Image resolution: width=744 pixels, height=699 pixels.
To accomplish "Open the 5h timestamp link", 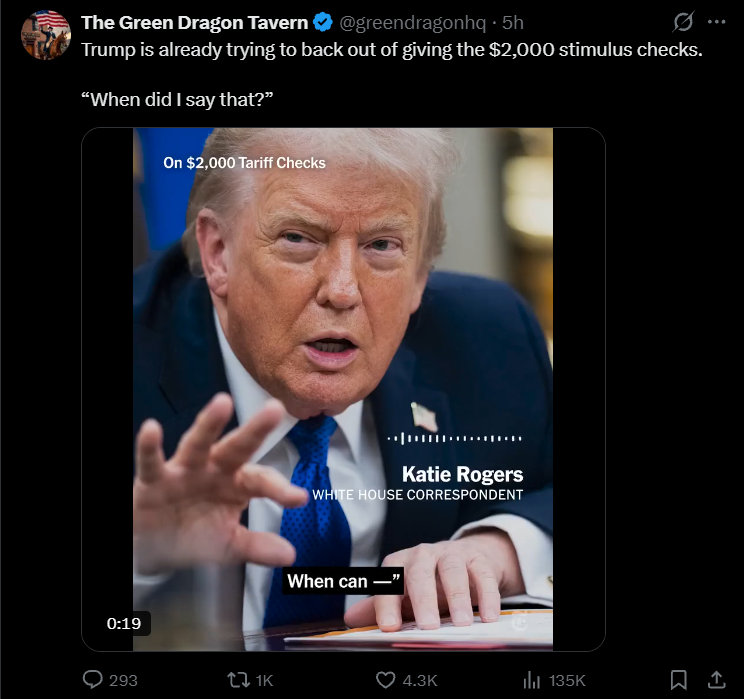I will click(512, 22).
